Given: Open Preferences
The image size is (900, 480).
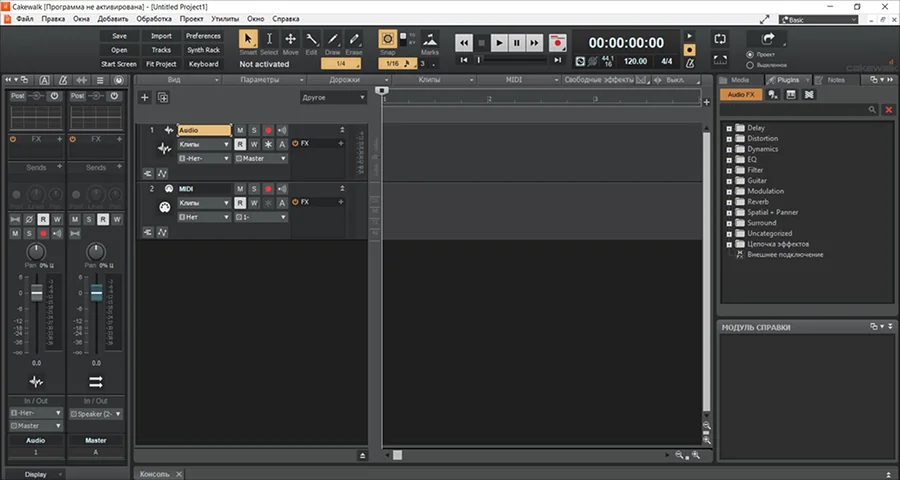Looking at the screenshot, I should click(x=203, y=36).
